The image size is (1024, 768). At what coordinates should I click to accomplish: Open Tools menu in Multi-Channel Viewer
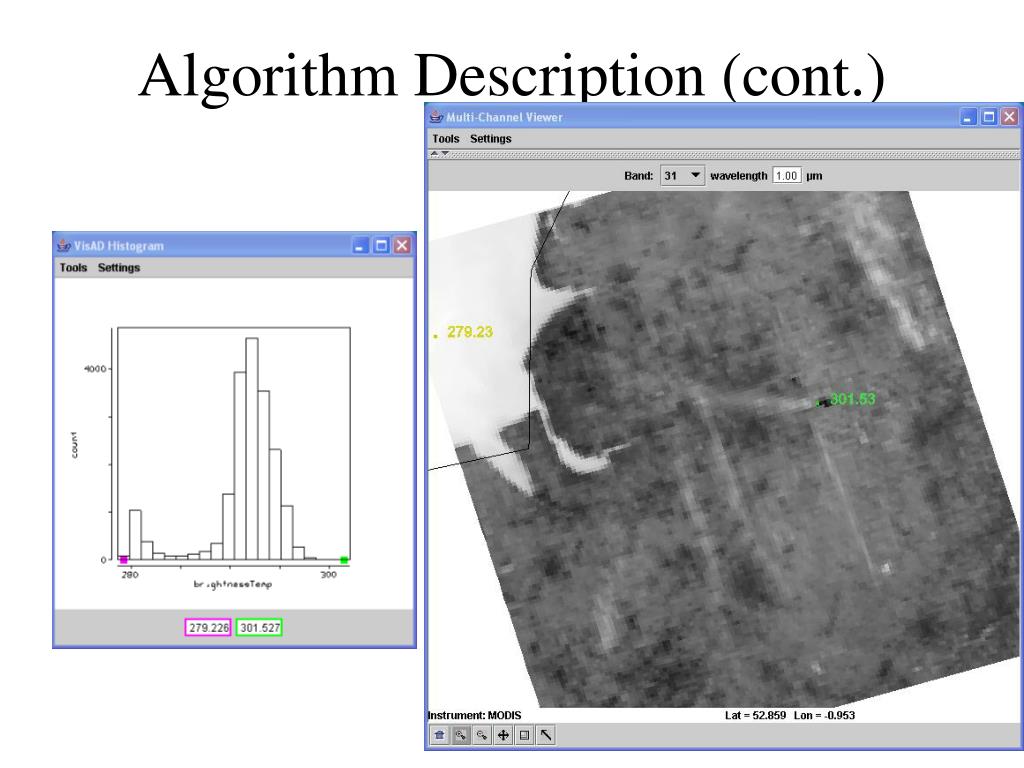[x=446, y=139]
